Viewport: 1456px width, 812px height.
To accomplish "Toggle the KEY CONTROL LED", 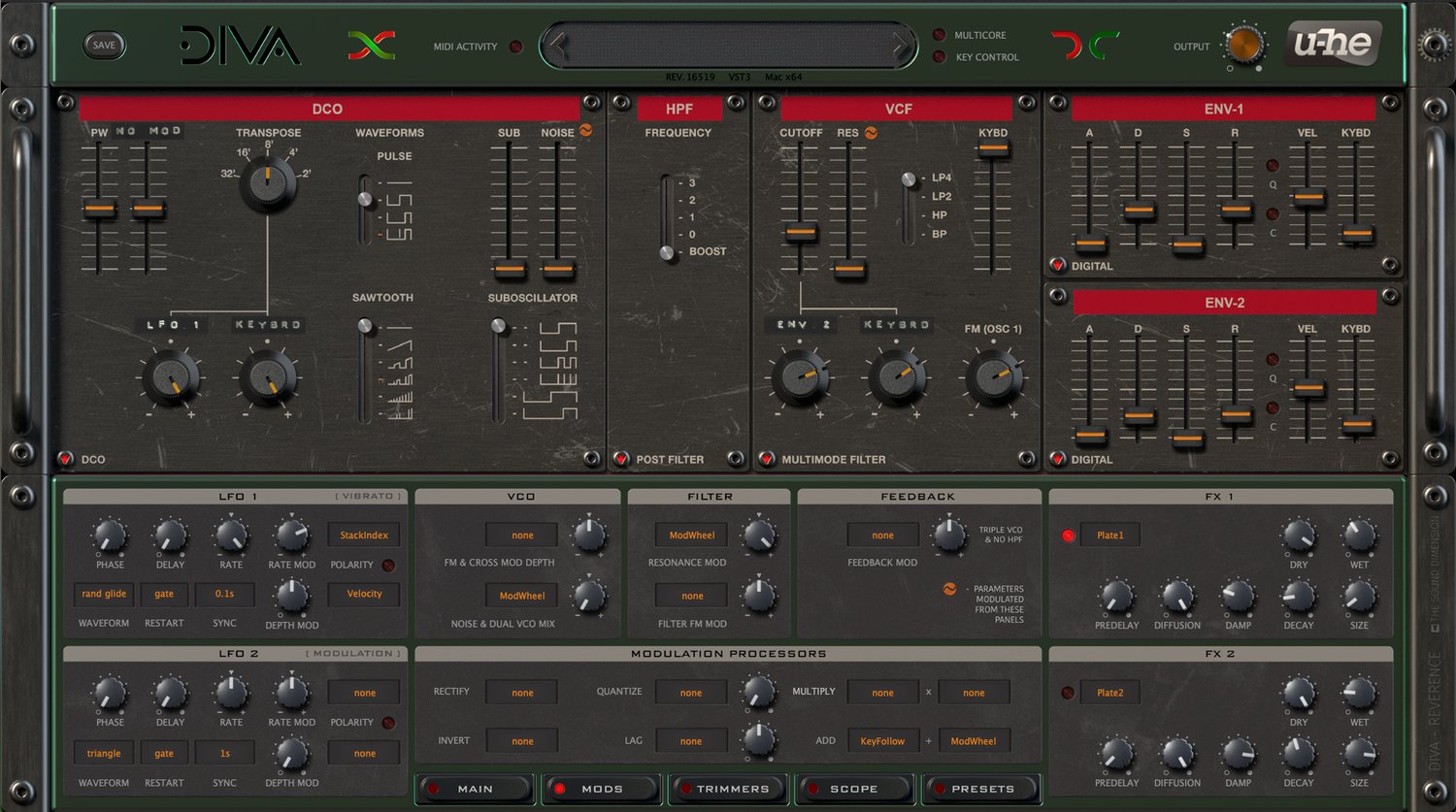I will click(x=939, y=56).
